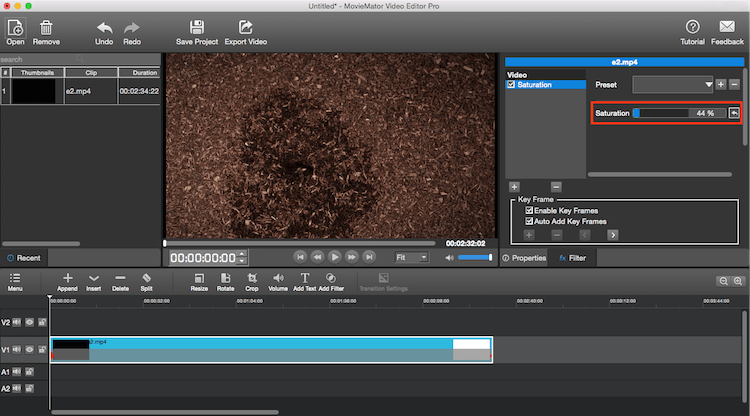750x416 pixels.
Task: Hide the V1 track with the eye icon
Action: [x=30, y=350]
